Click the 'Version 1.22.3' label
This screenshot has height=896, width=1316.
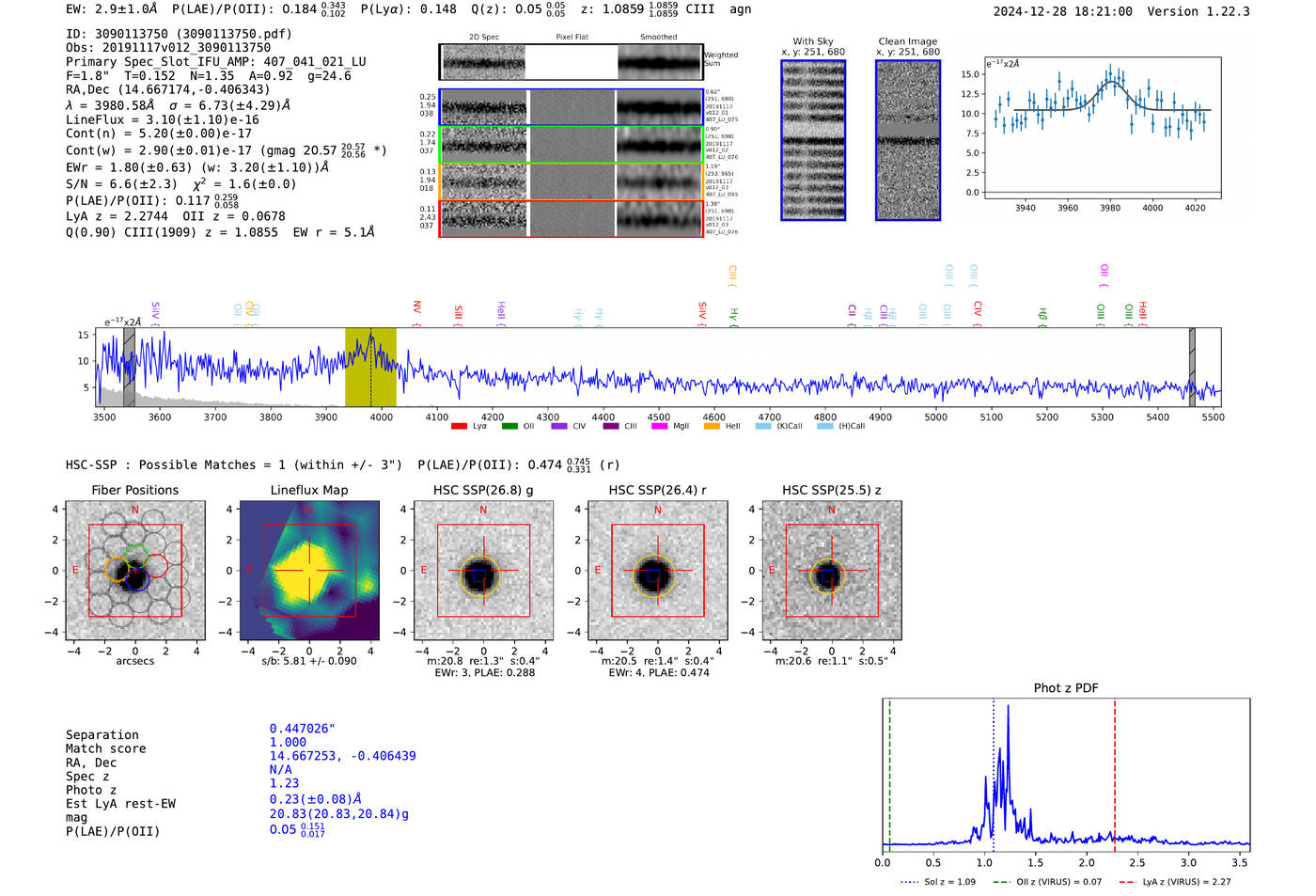pos(1198,11)
